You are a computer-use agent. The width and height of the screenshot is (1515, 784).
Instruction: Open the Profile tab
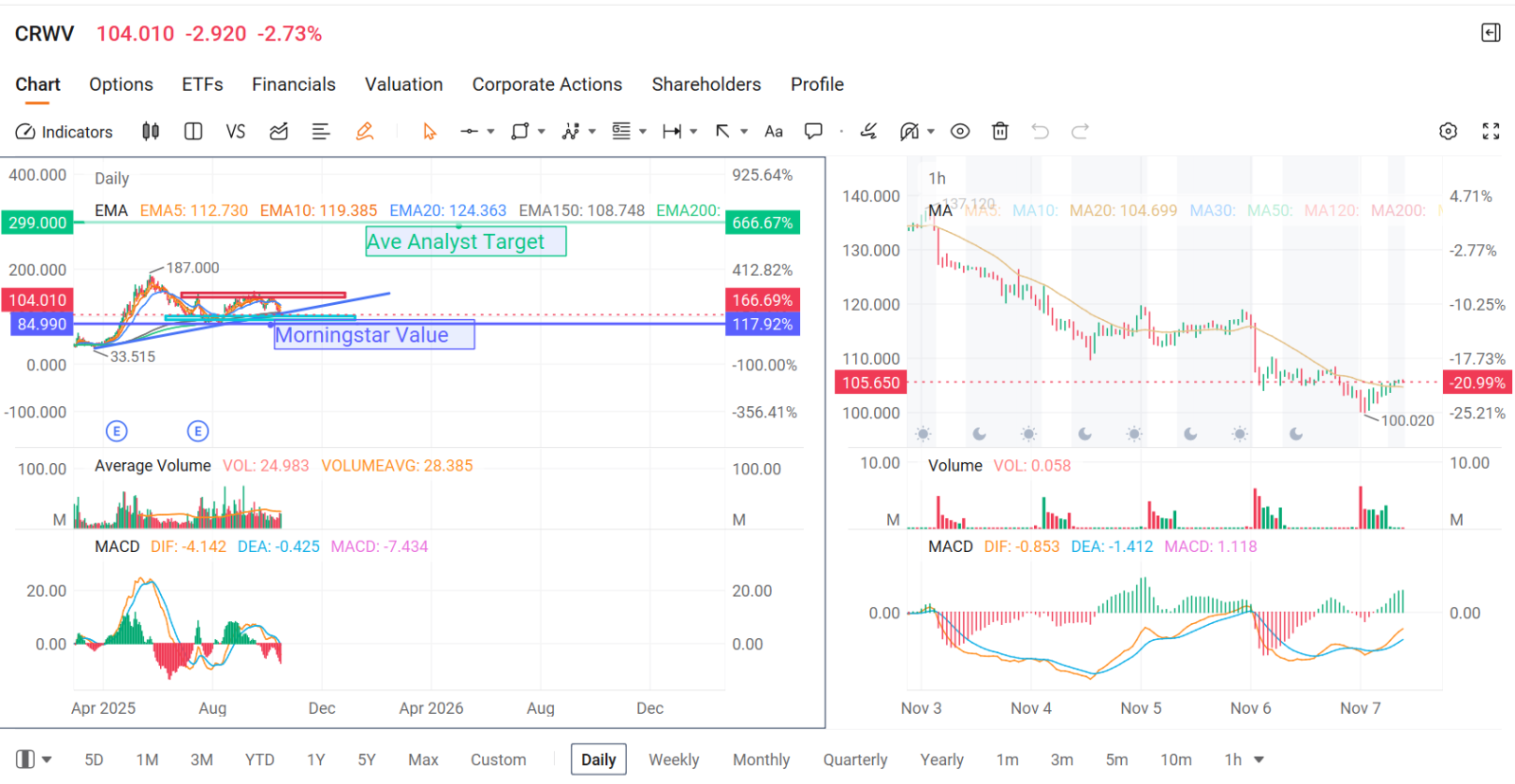817,84
